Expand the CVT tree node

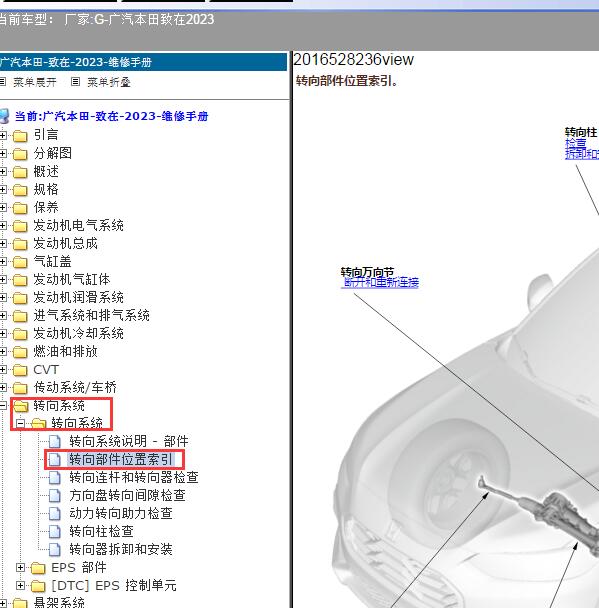tap(3, 370)
